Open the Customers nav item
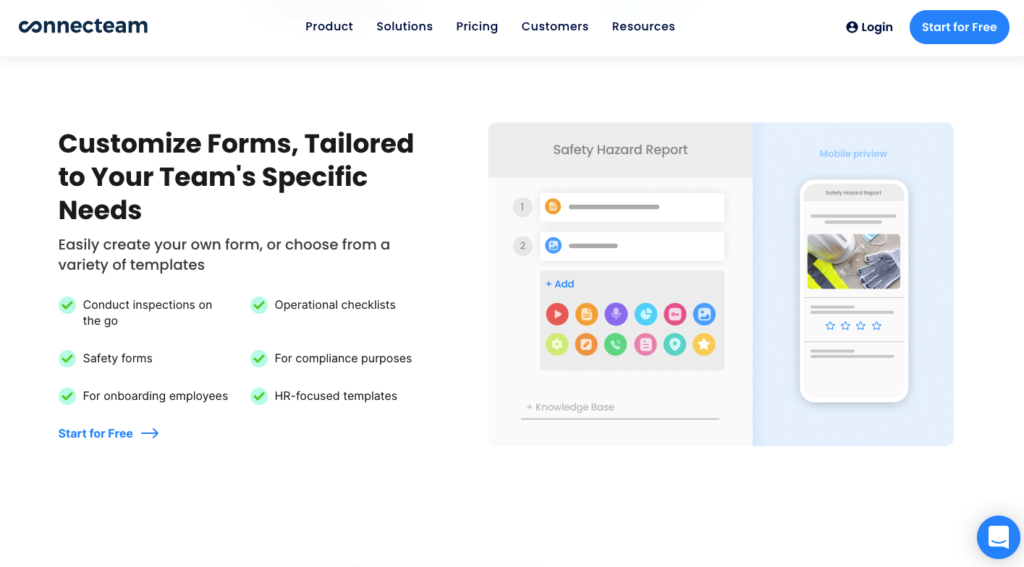This screenshot has height=567, width=1024. pyautogui.click(x=555, y=27)
